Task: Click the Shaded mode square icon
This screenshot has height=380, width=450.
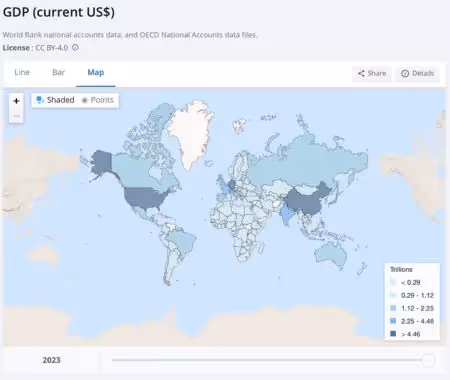Action: 40,100
